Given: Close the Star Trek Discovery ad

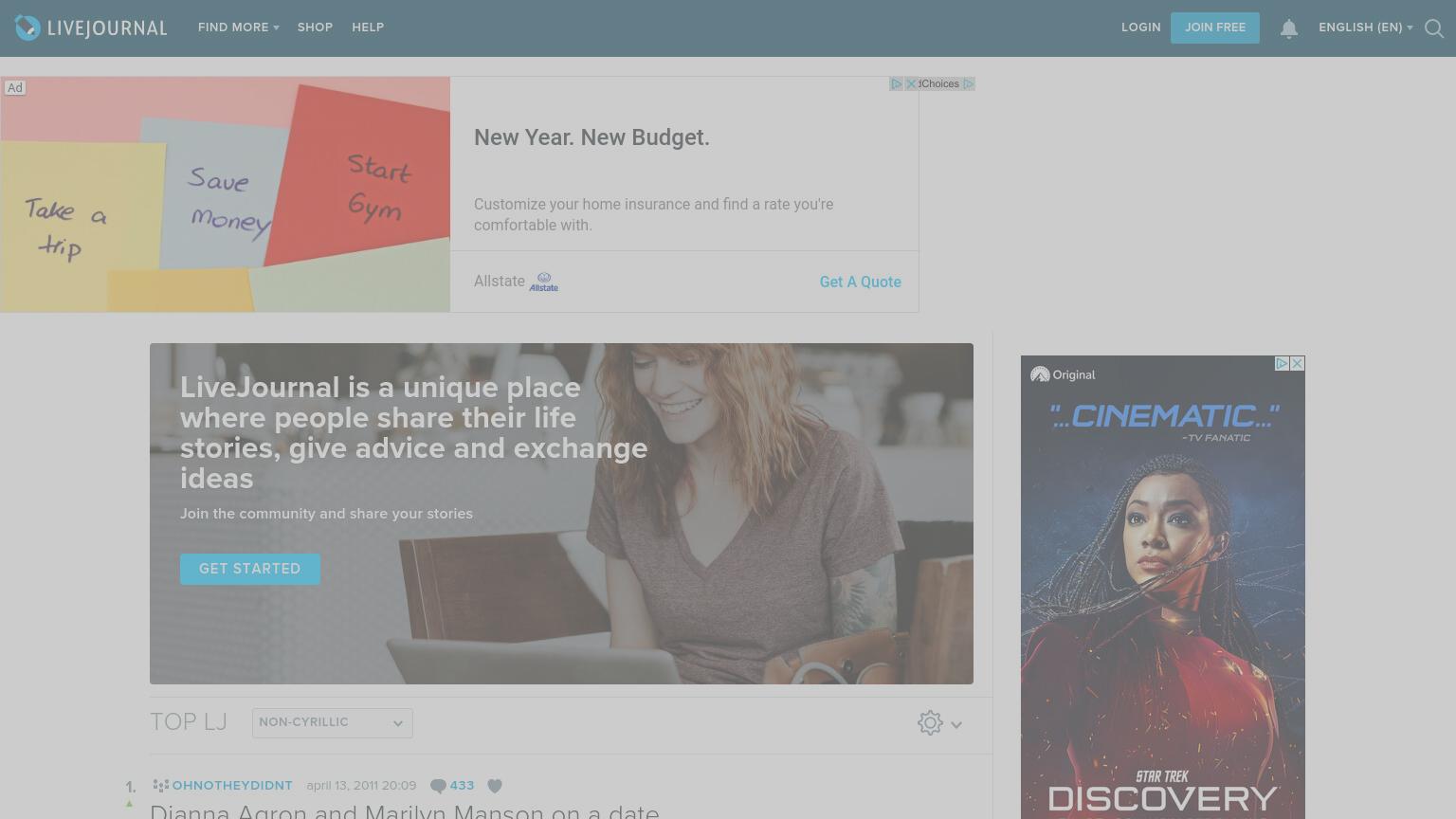Looking at the screenshot, I should (1298, 363).
